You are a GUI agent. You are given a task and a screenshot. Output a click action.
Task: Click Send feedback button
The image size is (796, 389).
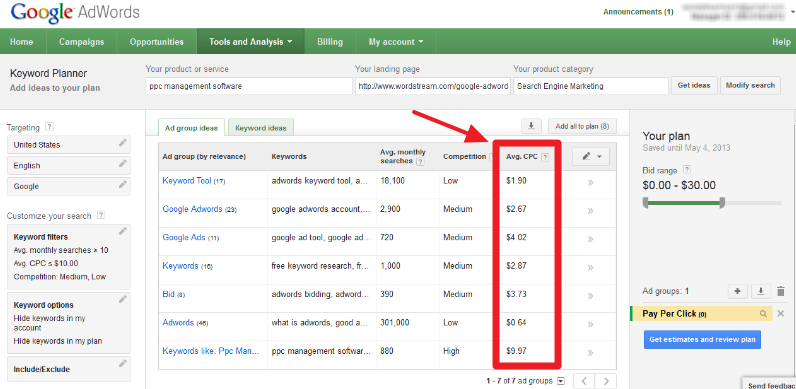(x=770, y=384)
